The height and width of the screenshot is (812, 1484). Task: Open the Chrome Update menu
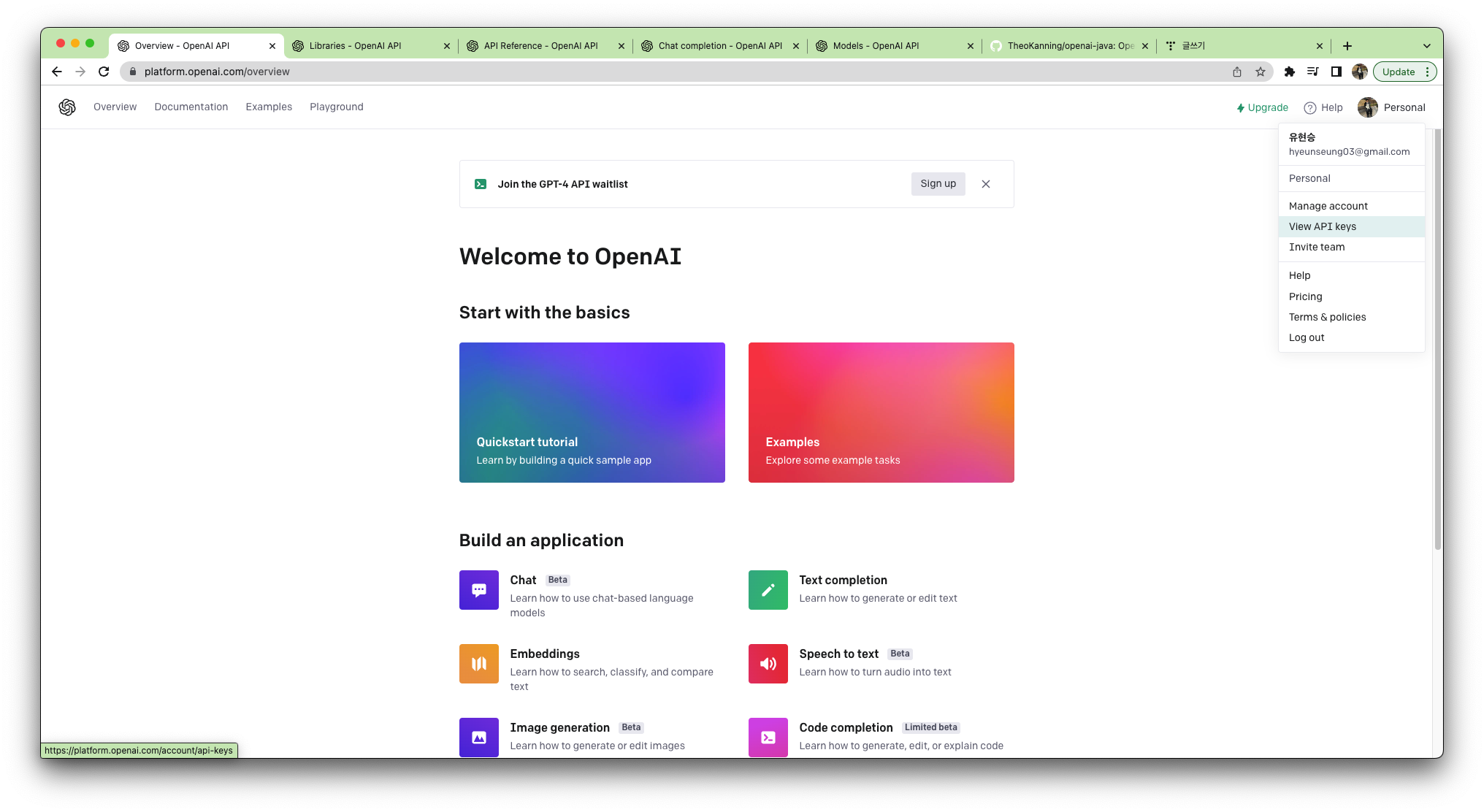click(x=1404, y=72)
